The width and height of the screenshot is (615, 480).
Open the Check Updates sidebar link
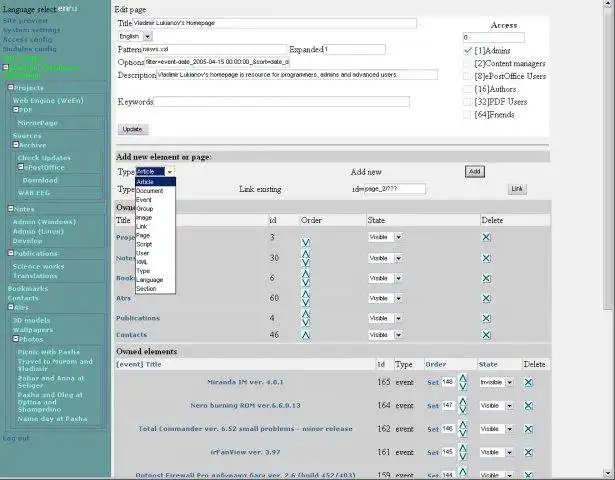tap(44, 158)
